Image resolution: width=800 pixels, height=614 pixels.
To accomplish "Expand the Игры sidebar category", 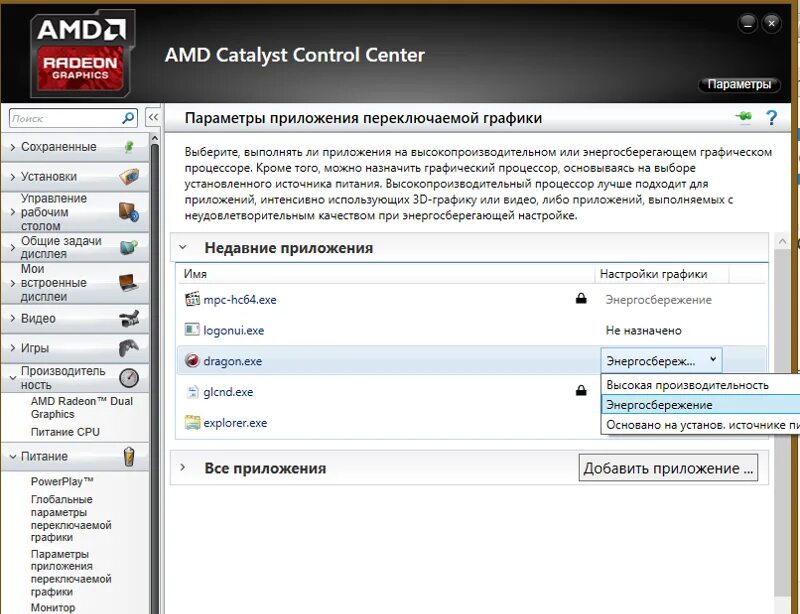I will (13, 348).
